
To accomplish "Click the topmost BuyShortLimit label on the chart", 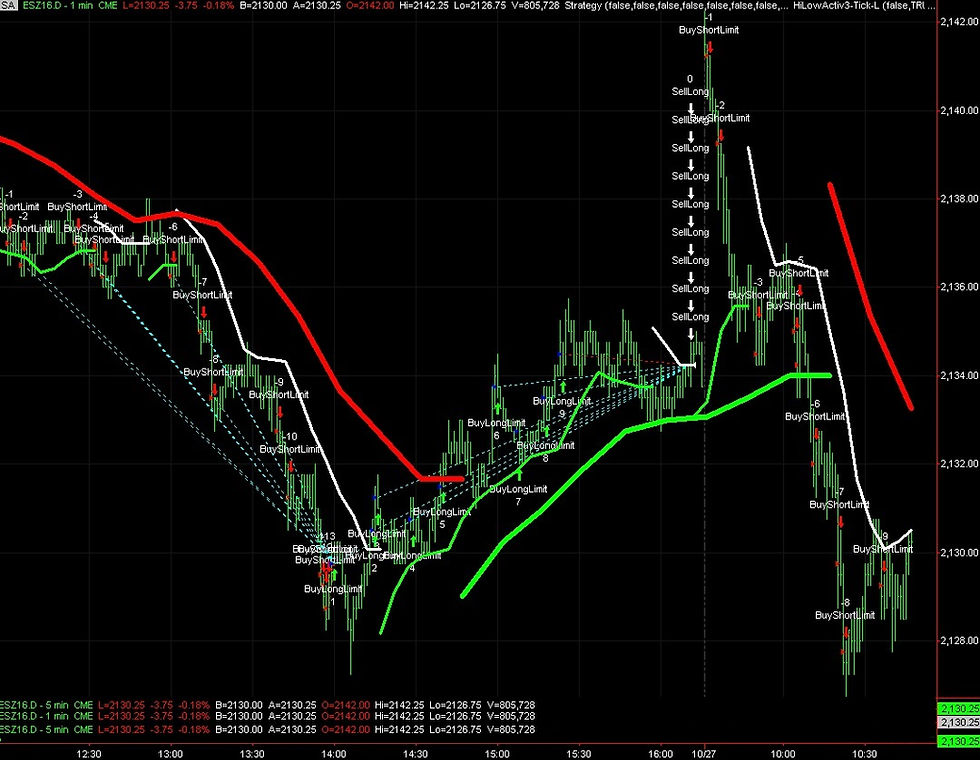I will pos(708,30).
